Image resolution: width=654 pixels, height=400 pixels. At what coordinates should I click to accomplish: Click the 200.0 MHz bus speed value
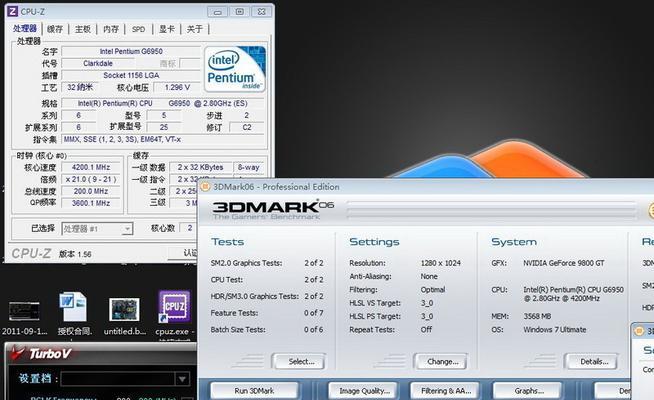[91, 191]
